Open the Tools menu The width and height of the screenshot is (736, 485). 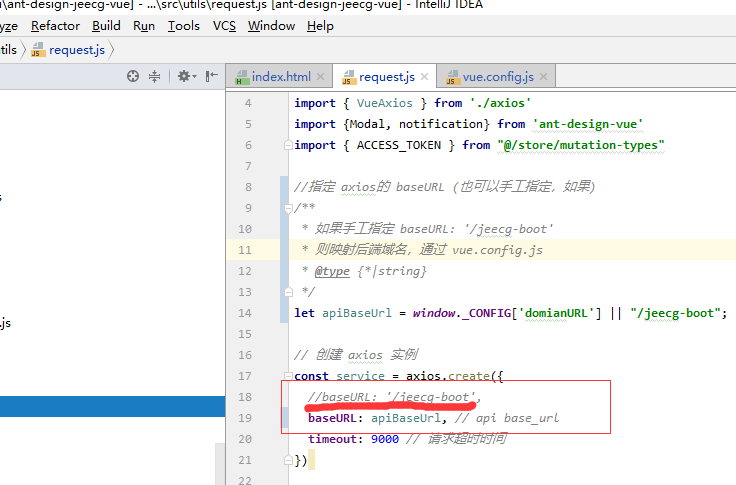(x=184, y=26)
